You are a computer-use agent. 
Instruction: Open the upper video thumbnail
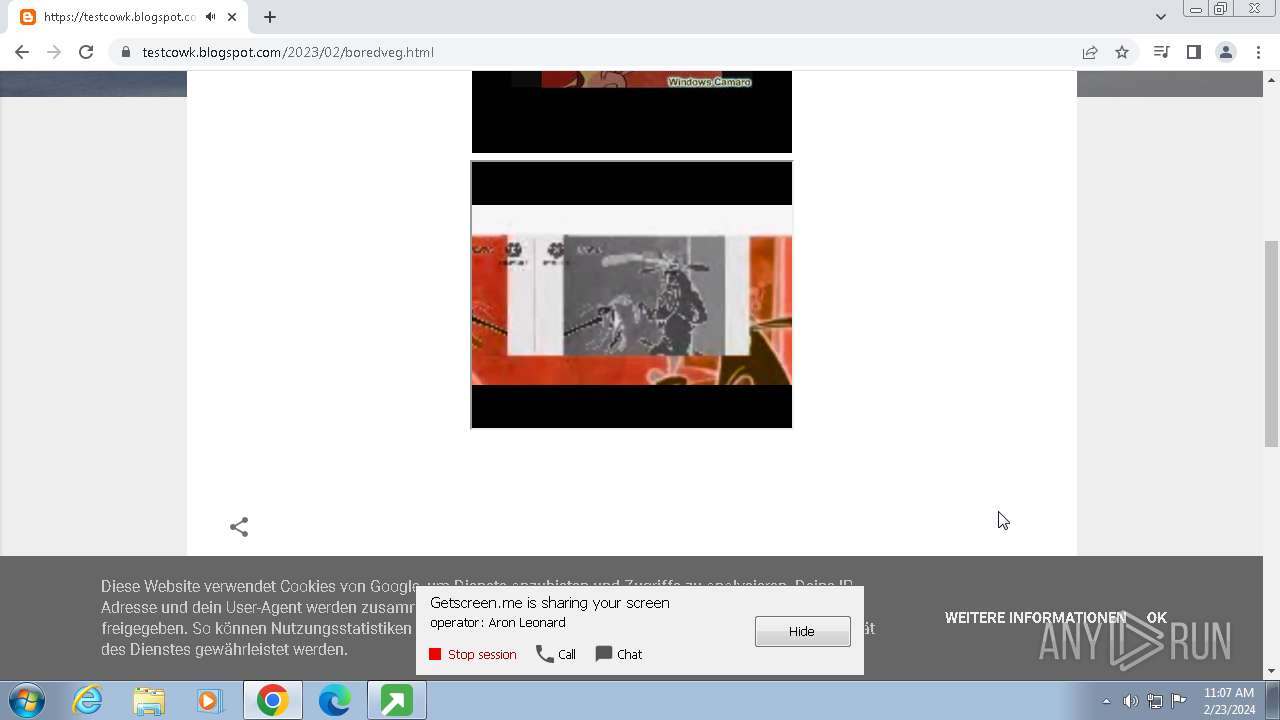click(632, 112)
